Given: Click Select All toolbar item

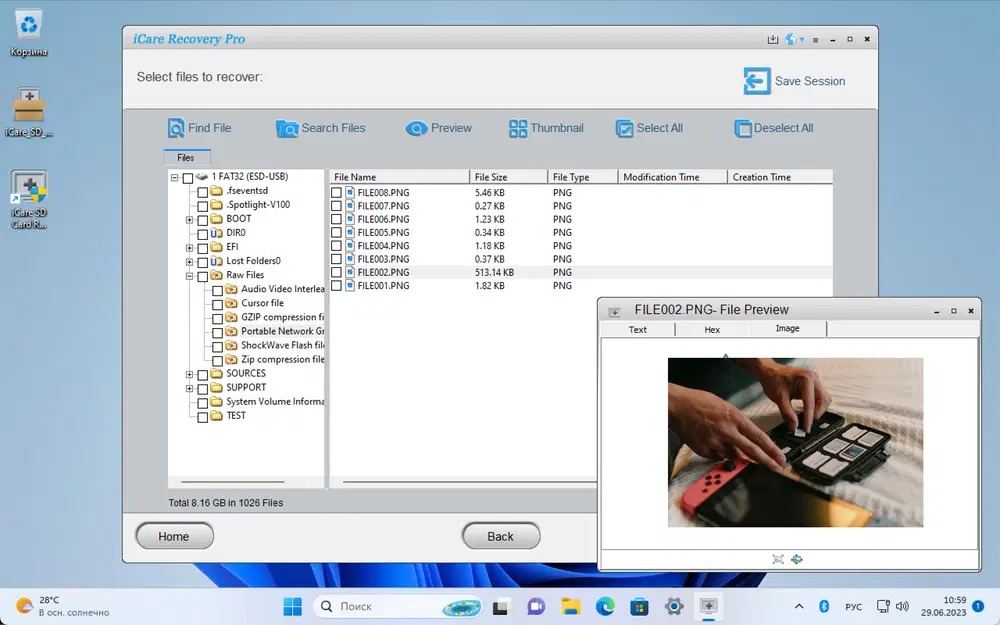Looking at the screenshot, I should [649, 128].
